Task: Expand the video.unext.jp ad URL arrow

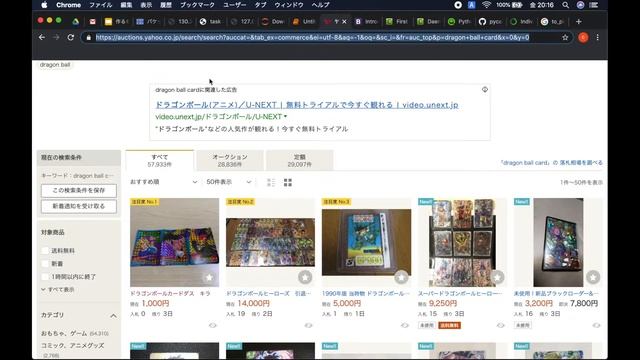Action: (285, 116)
